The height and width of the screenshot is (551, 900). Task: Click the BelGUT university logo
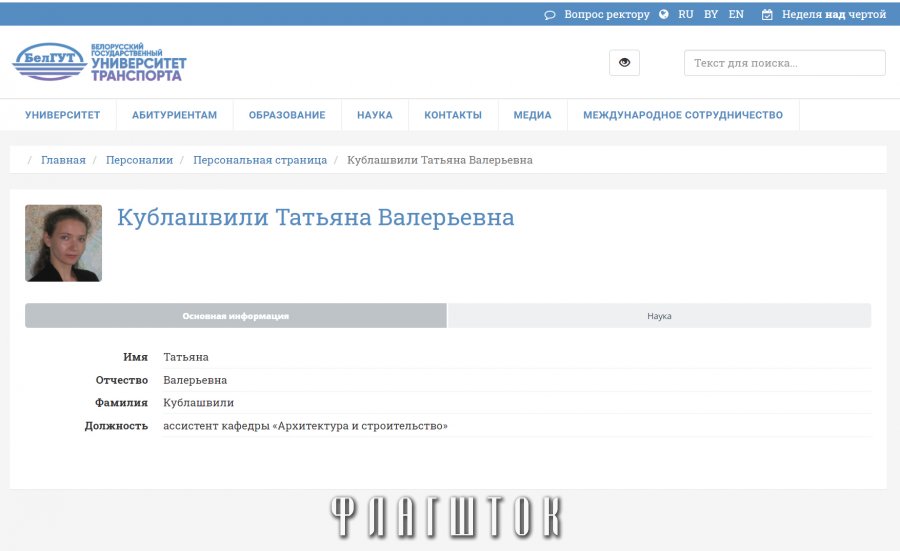point(99,62)
